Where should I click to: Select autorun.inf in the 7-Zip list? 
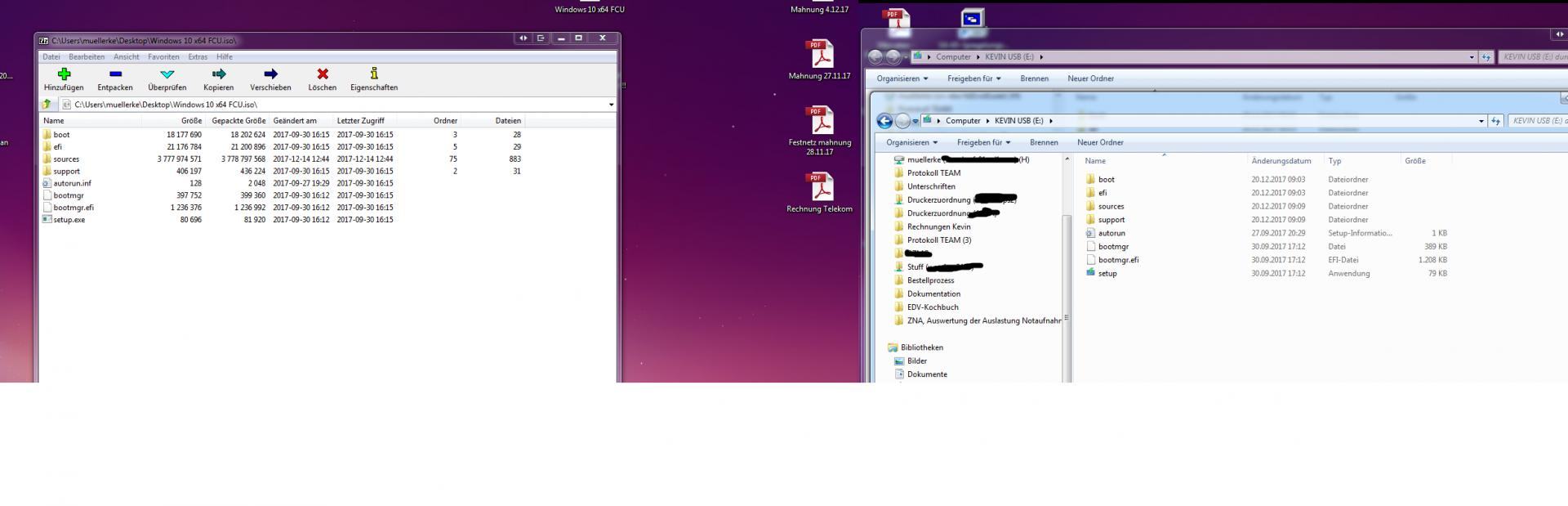(67, 184)
